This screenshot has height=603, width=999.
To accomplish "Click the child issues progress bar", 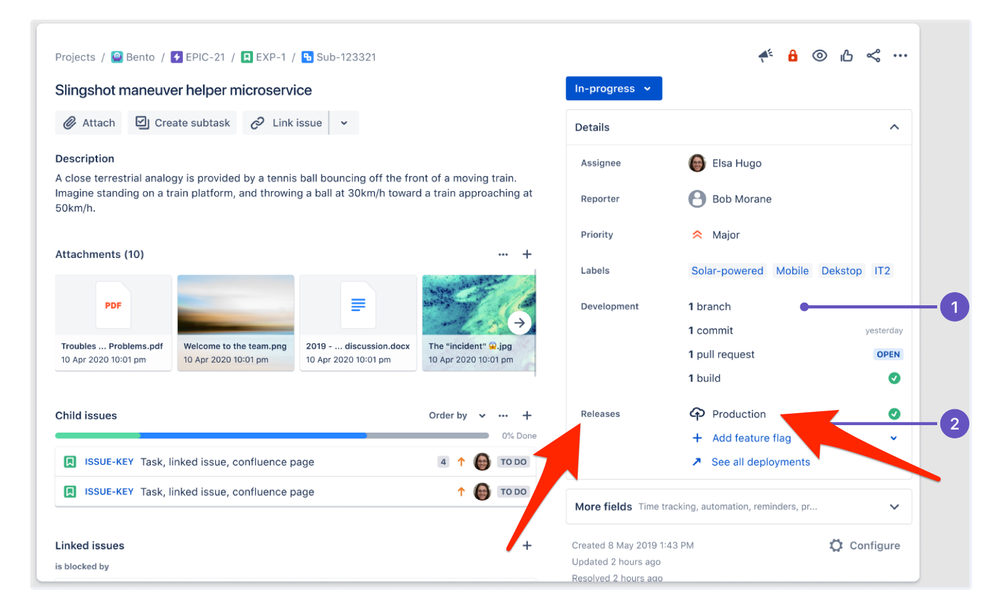I will [x=272, y=435].
